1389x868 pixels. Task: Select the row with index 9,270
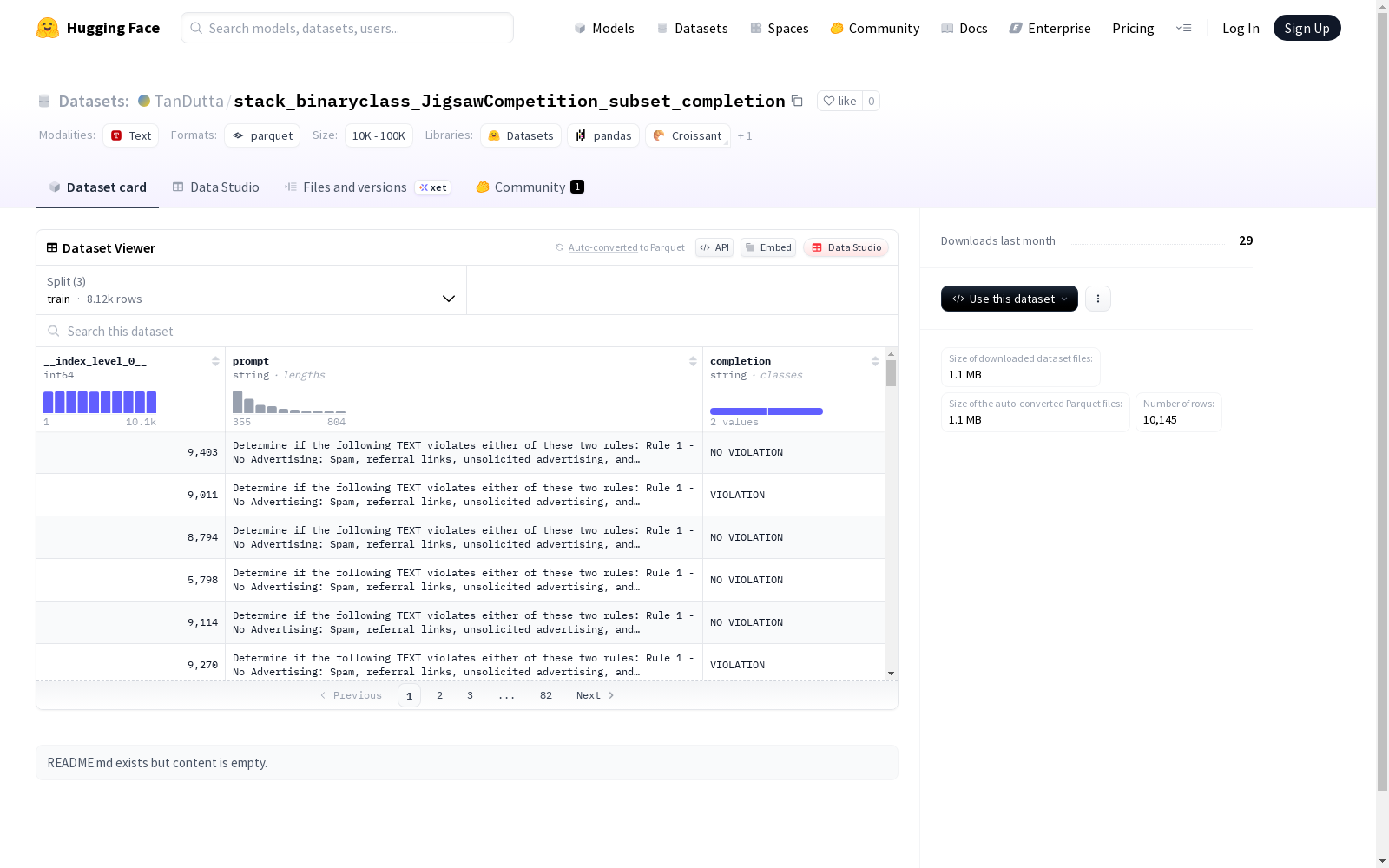pyautogui.click(x=460, y=662)
